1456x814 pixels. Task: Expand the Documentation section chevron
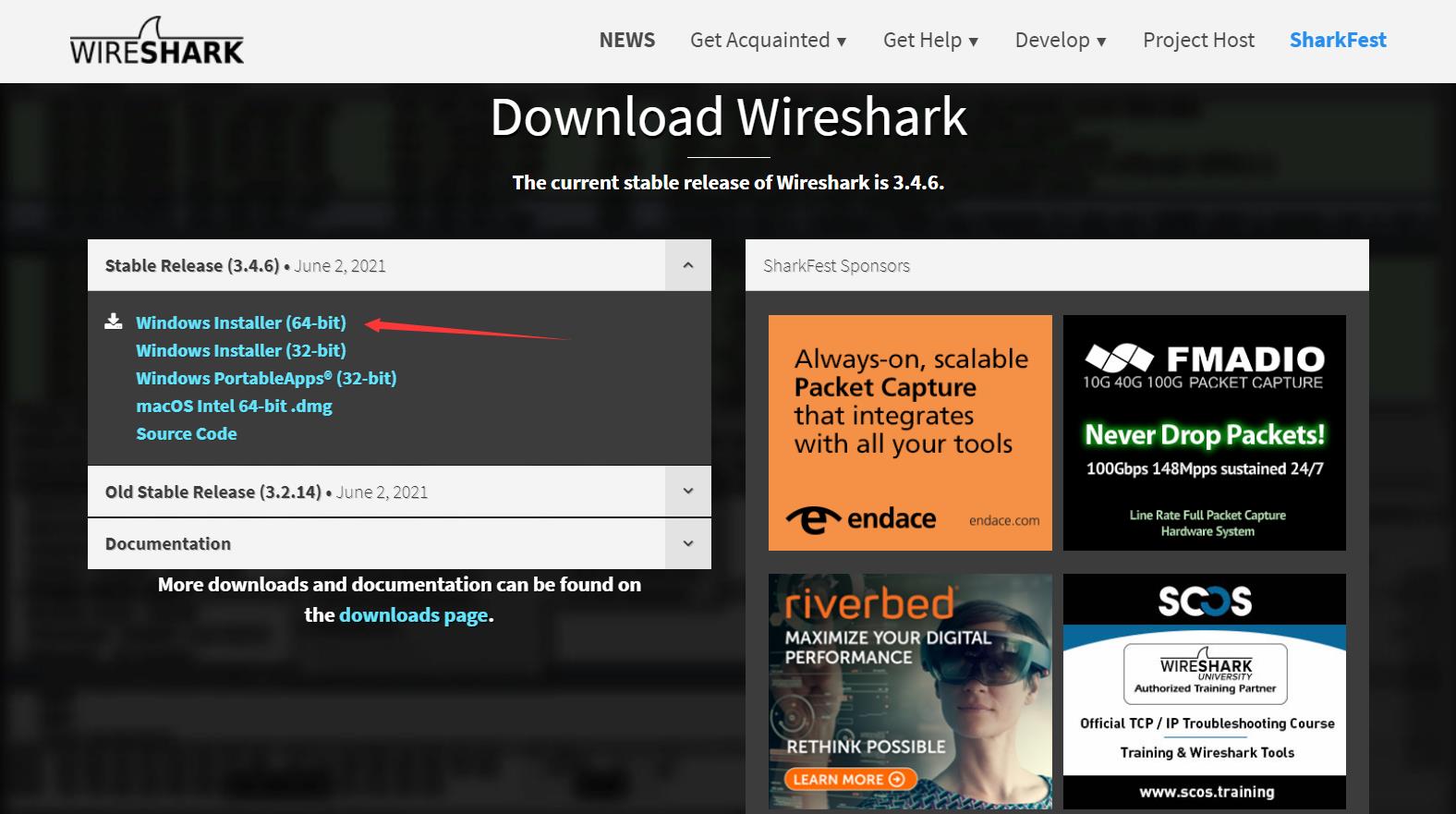688,543
